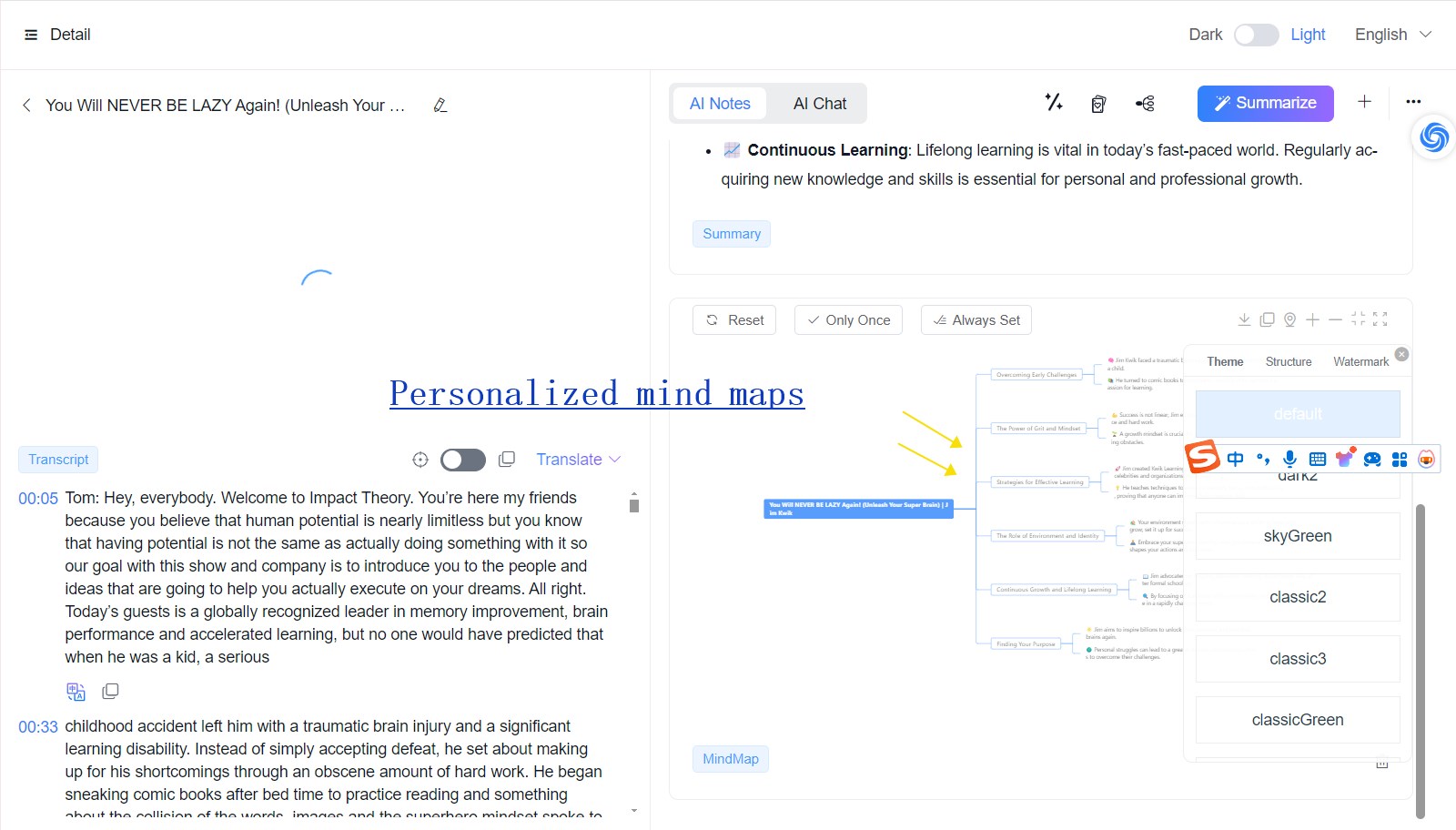This screenshot has width=1456, height=830.
Task: Click the AI polish sparkle icon
Action: (x=1053, y=103)
